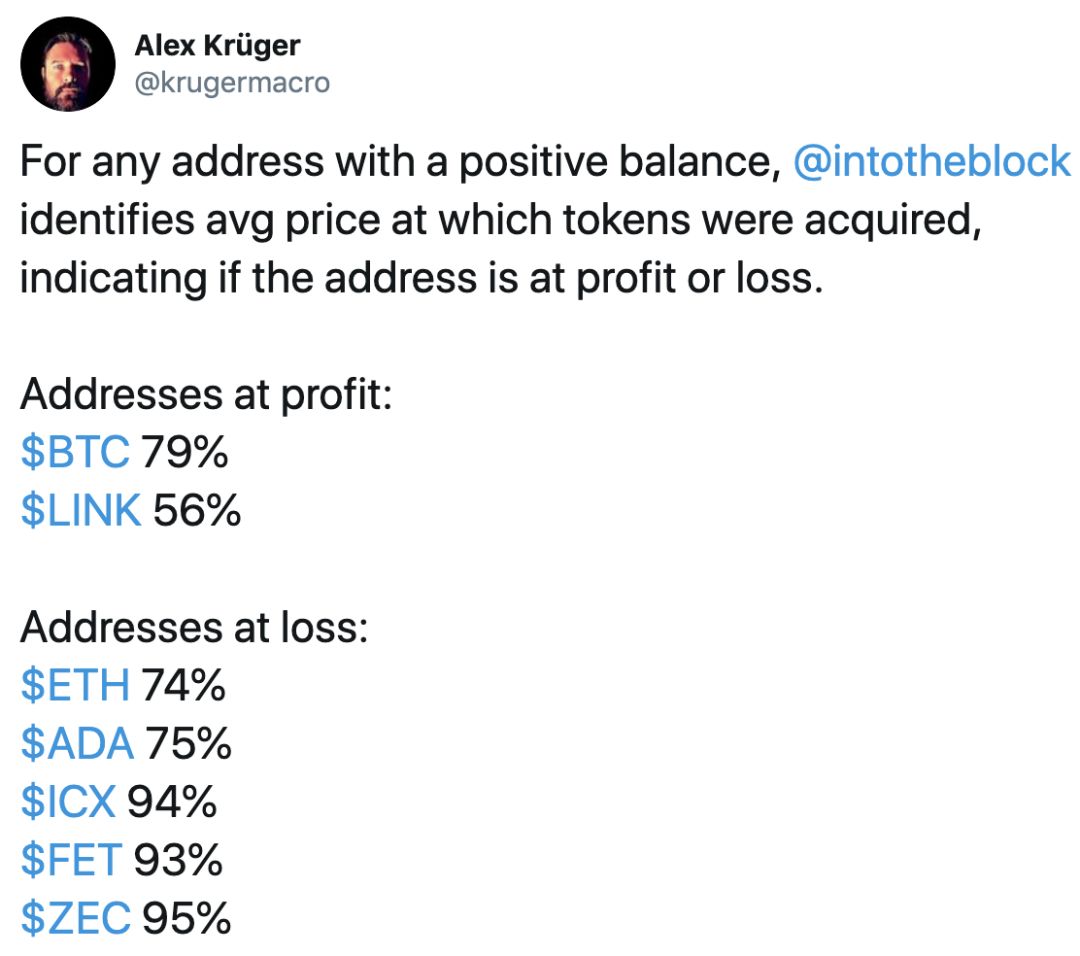Open the $ETH cashtag
This screenshot has width=1080, height=956.
point(75,685)
